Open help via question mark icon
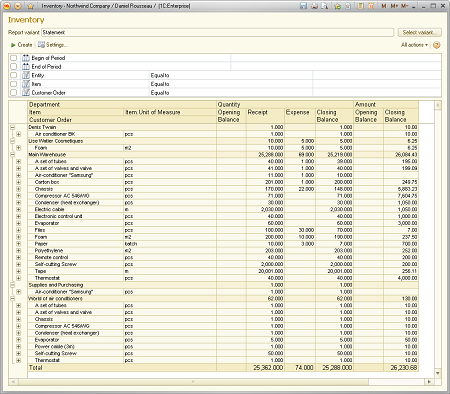 point(436,45)
